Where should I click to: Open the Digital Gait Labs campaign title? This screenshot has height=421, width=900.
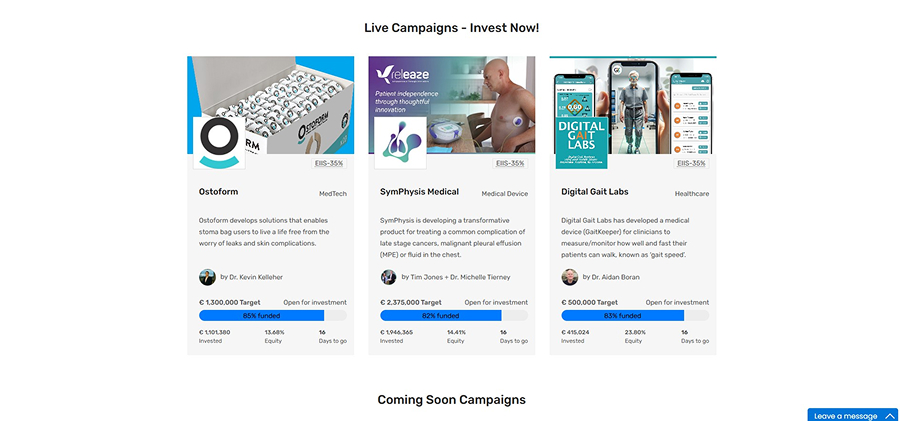pos(595,192)
